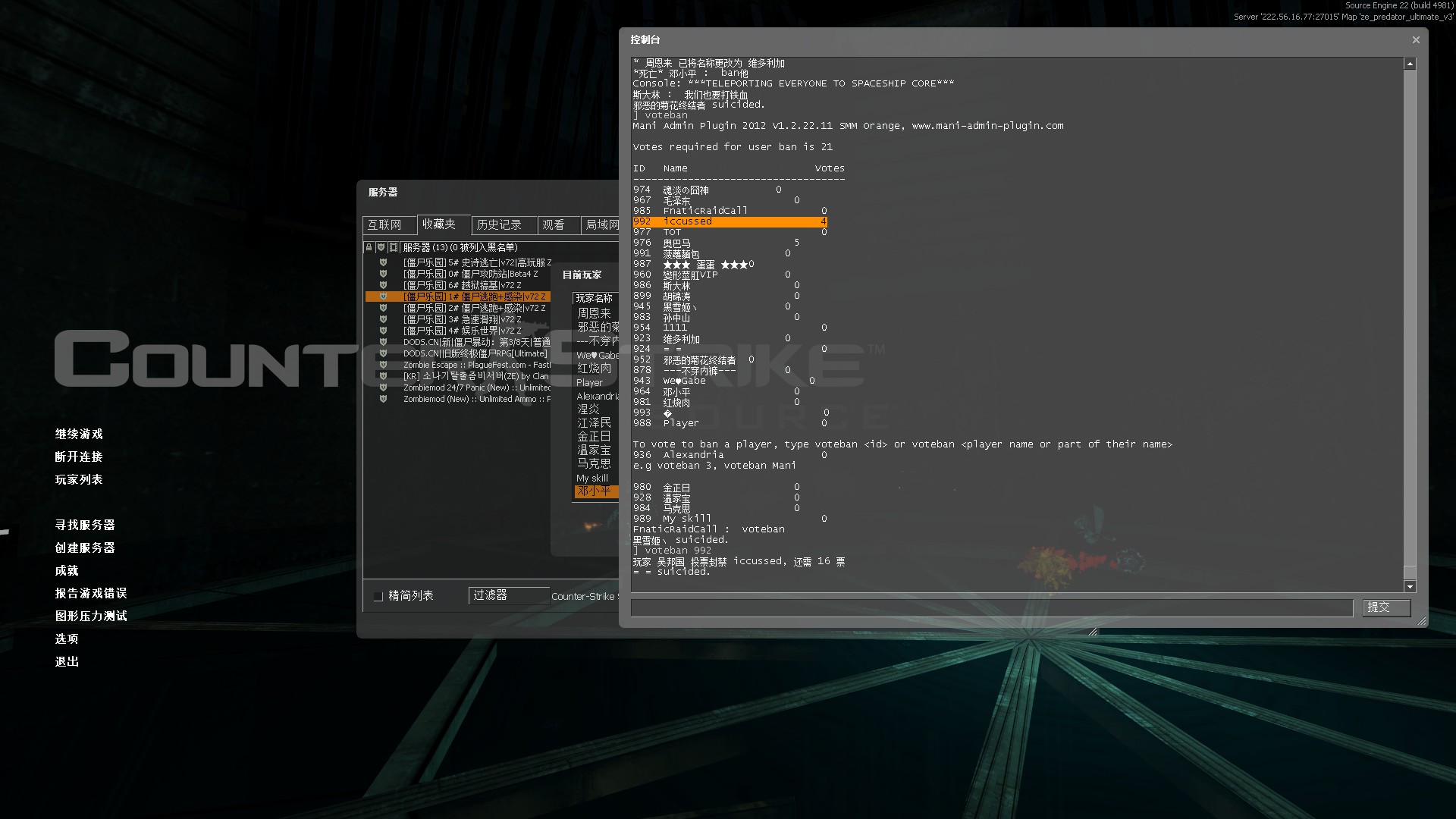The height and width of the screenshot is (819, 1456).
Task: Open 寻找服务器 from the main menu
Action: coord(85,526)
